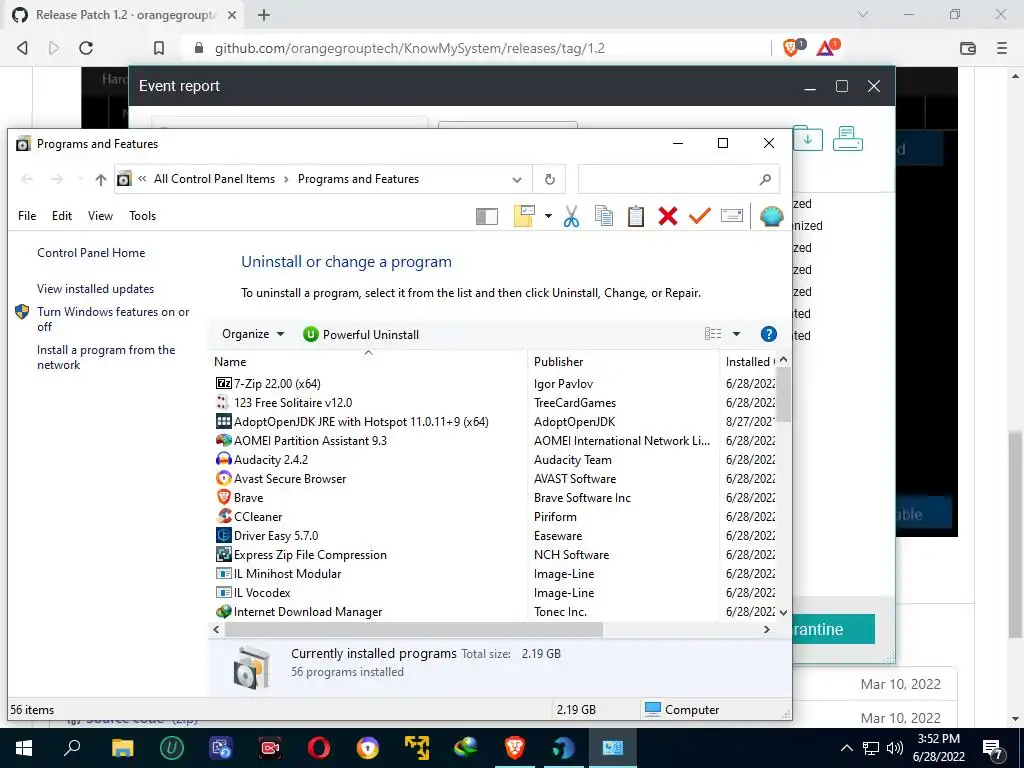Screen dimensions: 1024x768
Task: Select Audacity 2.4.2 in programs list
Action: tap(270, 460)
